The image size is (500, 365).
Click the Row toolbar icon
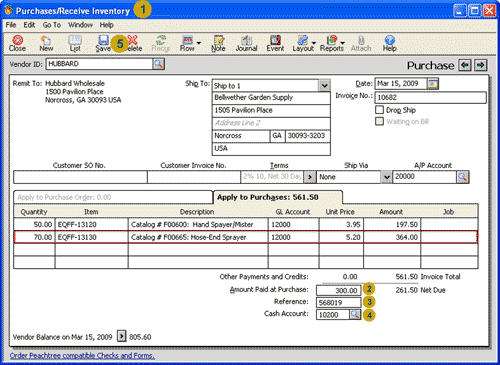point(187,43)
